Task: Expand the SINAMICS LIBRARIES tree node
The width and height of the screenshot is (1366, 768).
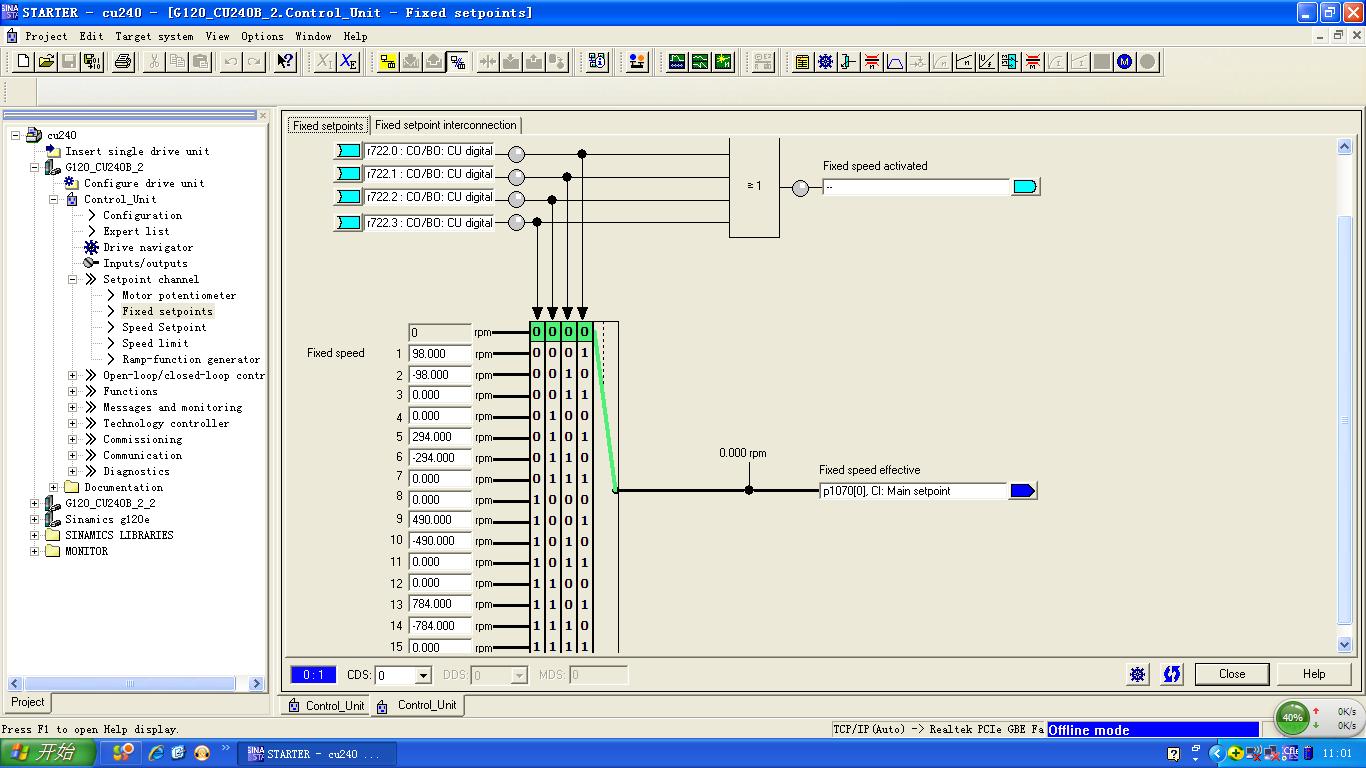Action: click(x=35, y=535)
